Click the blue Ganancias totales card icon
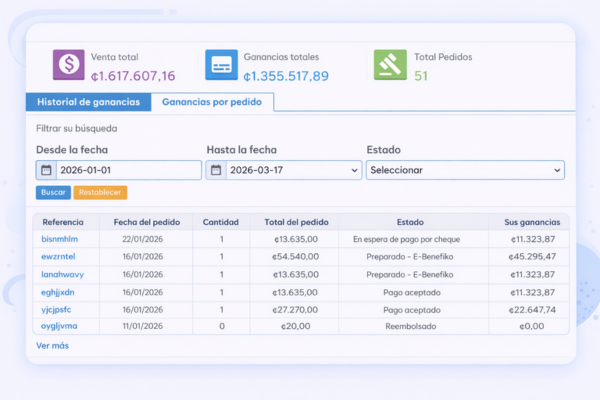The height and width of the screenshot is (400, 600). pyautogui.click(x=221, y=64)
